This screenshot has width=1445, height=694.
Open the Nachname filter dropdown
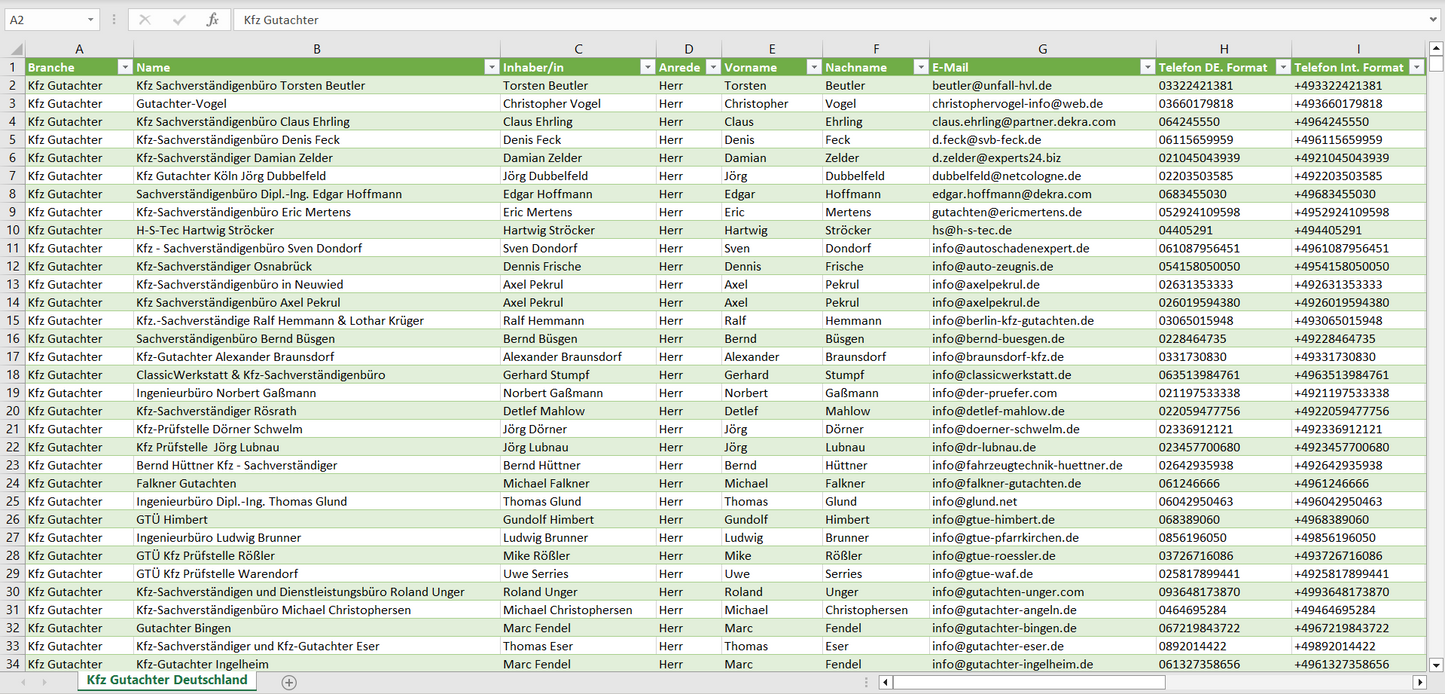919,67
